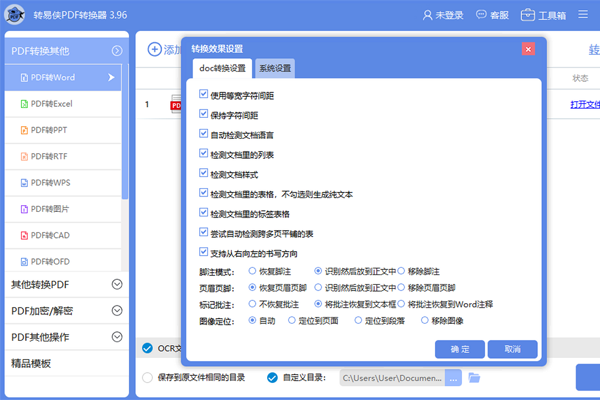Toggle 自动检测文档语言 checkbox
Viewport: 600px width, 400px height.
204,134
